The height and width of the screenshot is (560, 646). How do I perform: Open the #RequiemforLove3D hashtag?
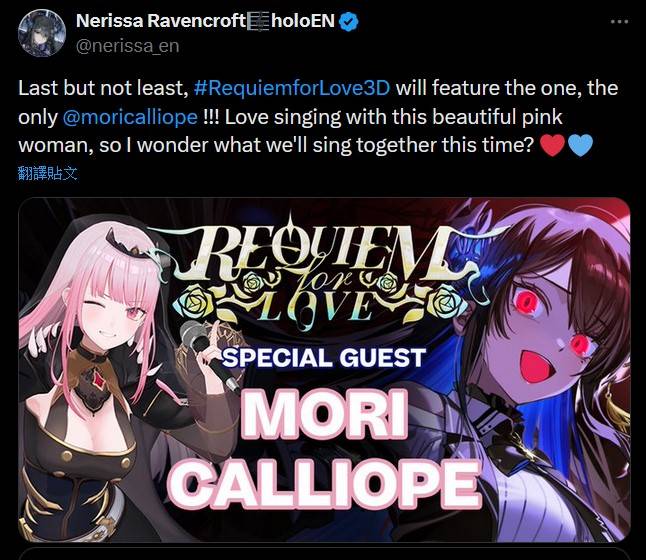[x=292, y=88]
